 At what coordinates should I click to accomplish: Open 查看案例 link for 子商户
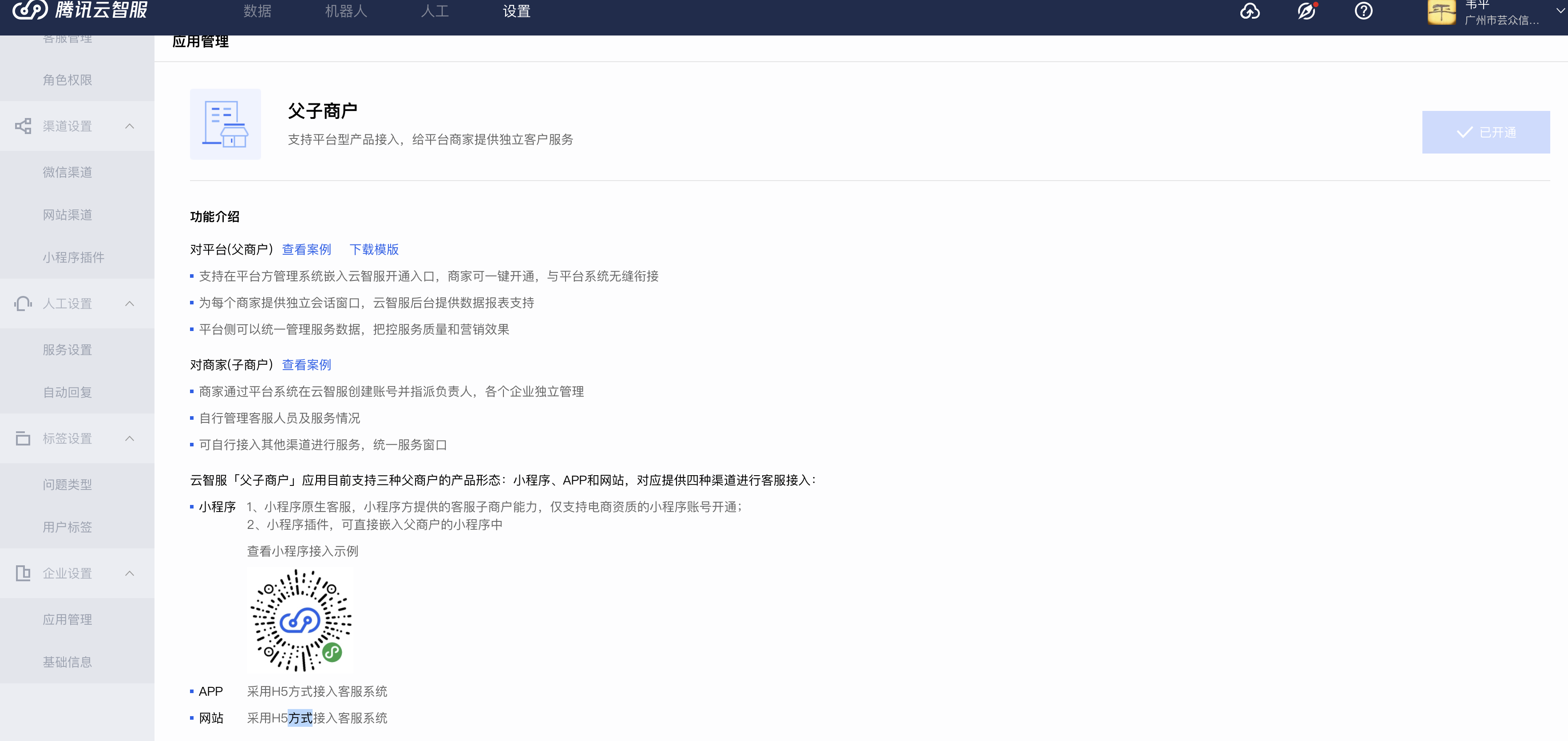click(306, 365)
